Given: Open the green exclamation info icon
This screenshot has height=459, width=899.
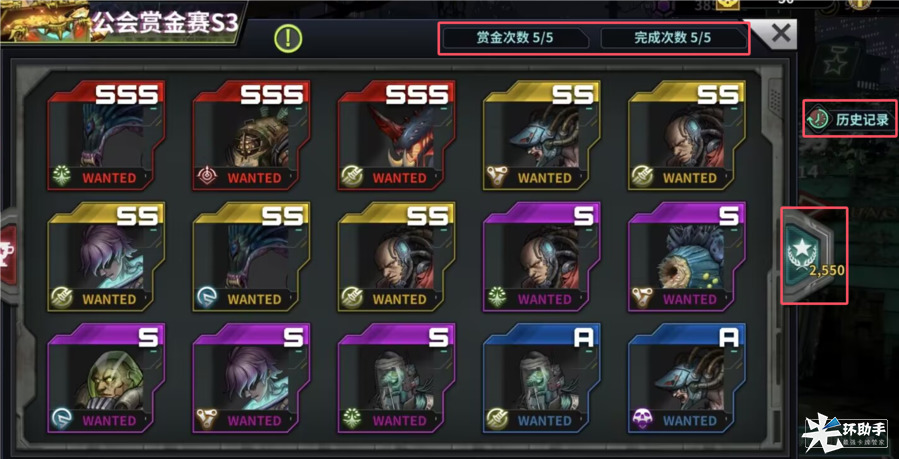Looking at the screenshot, I should (x=288, y=39).
